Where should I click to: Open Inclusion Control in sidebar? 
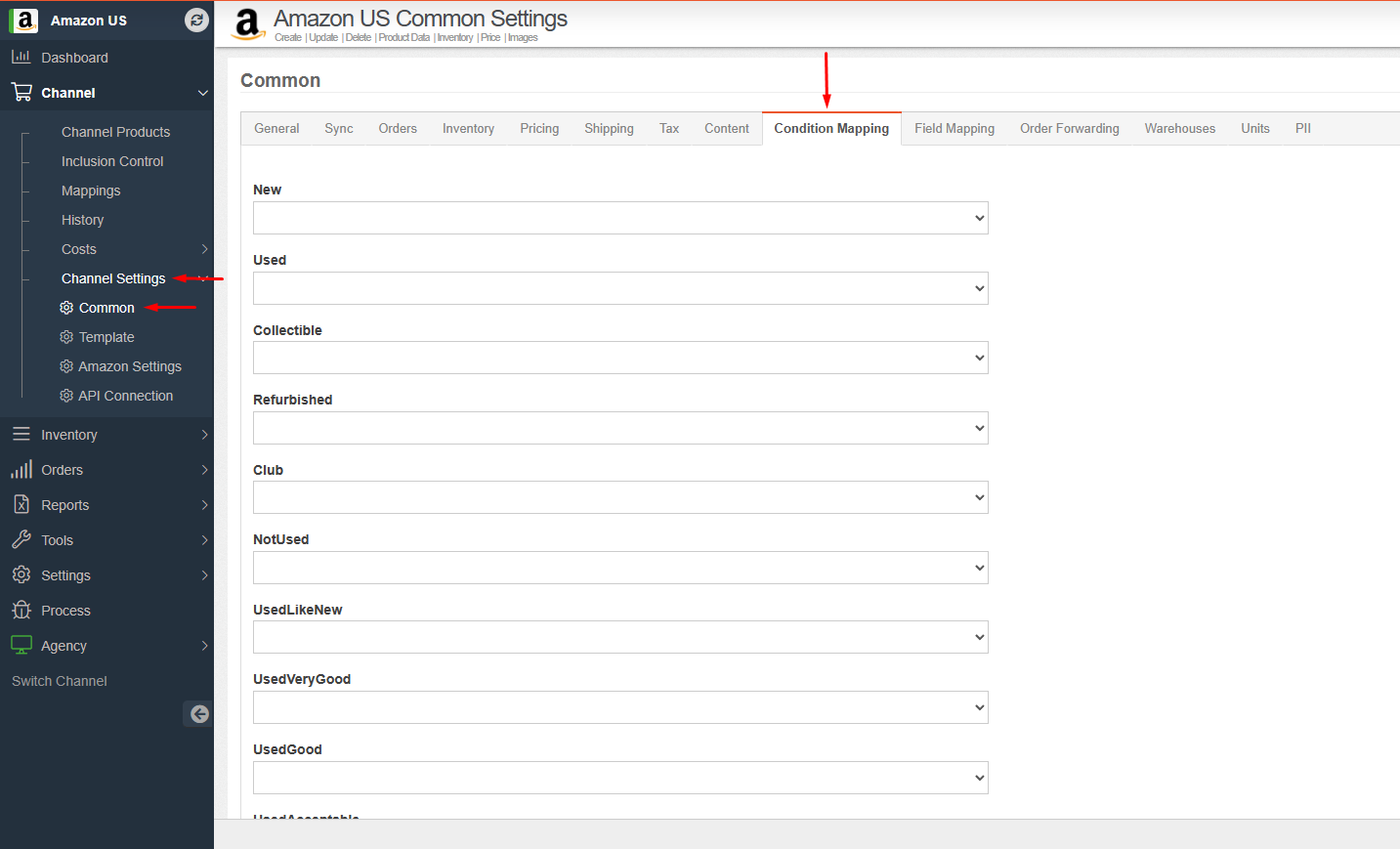point(112,161)
